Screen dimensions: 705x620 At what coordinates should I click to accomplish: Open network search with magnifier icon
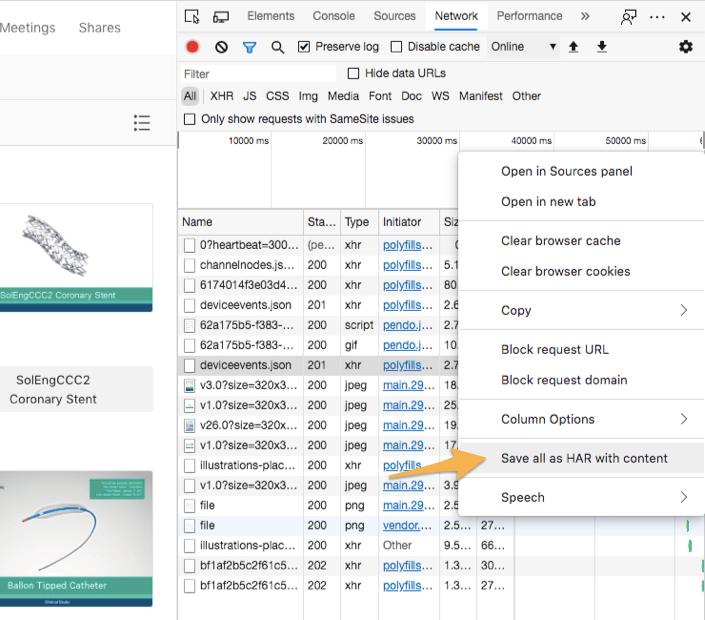[278, 47]
